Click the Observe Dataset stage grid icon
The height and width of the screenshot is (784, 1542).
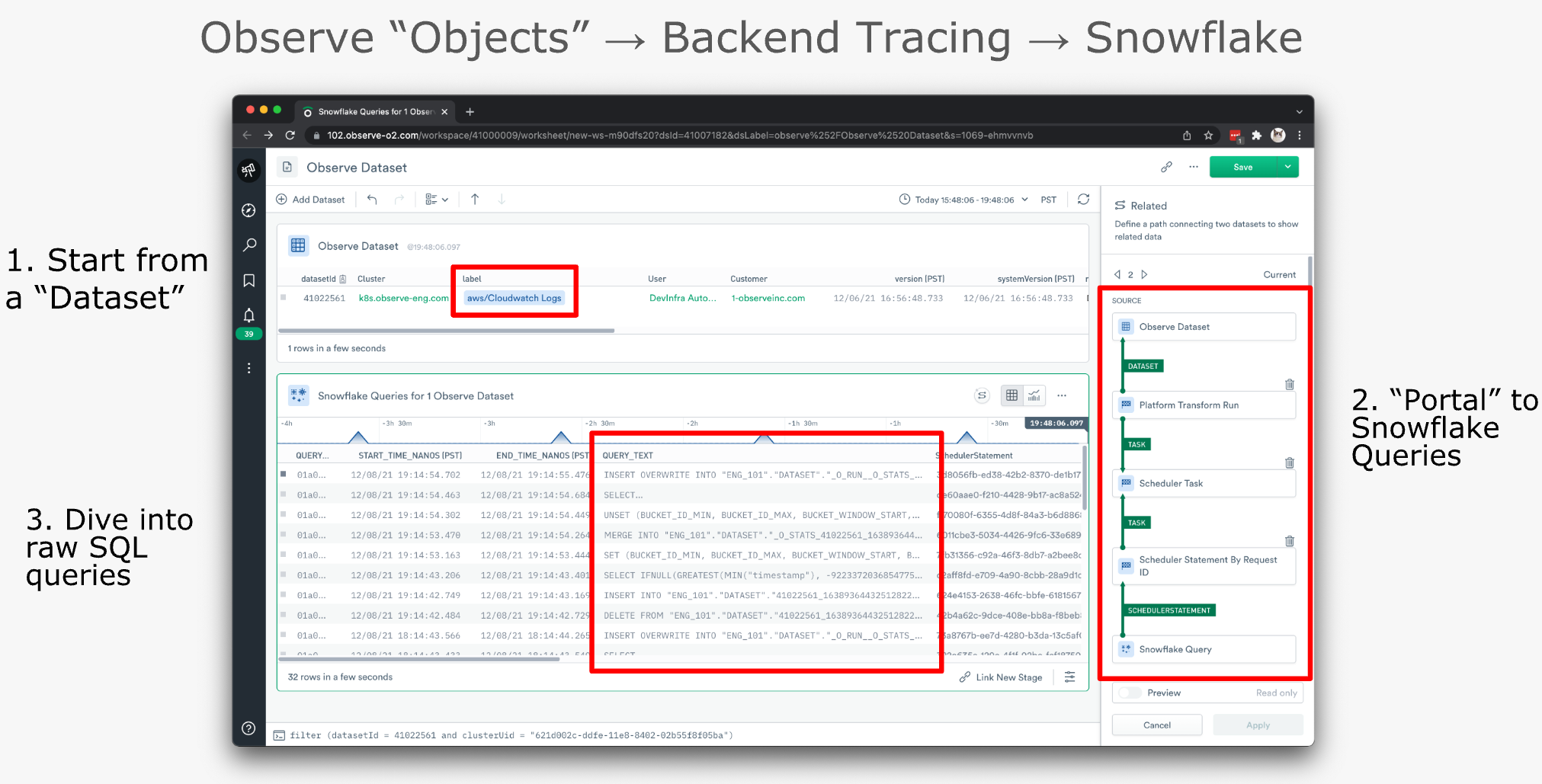(298, 245)
